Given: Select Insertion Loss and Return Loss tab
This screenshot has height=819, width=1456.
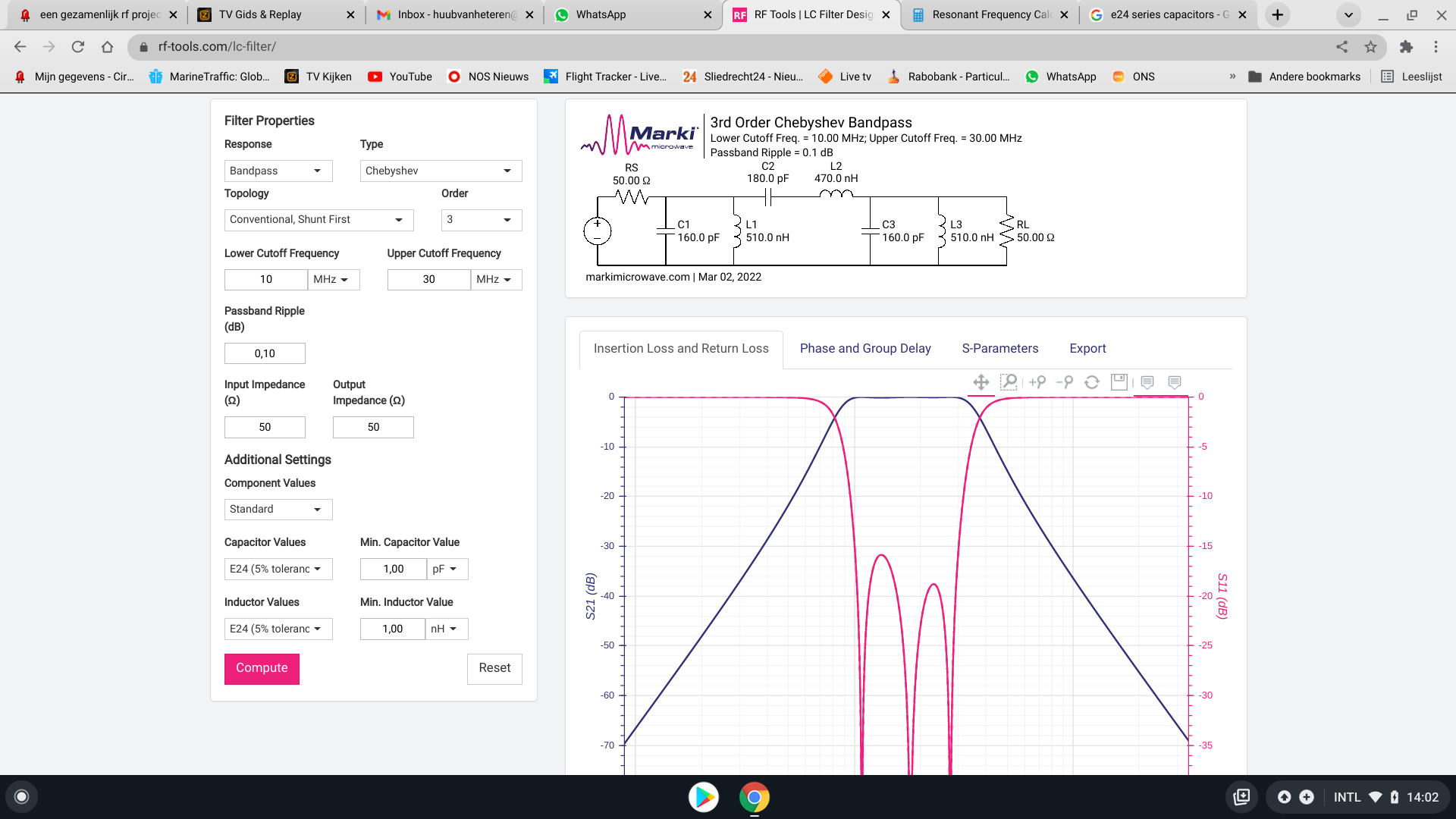Looking at the screenshot, I should pyautogui.click(x=681, y=349).
